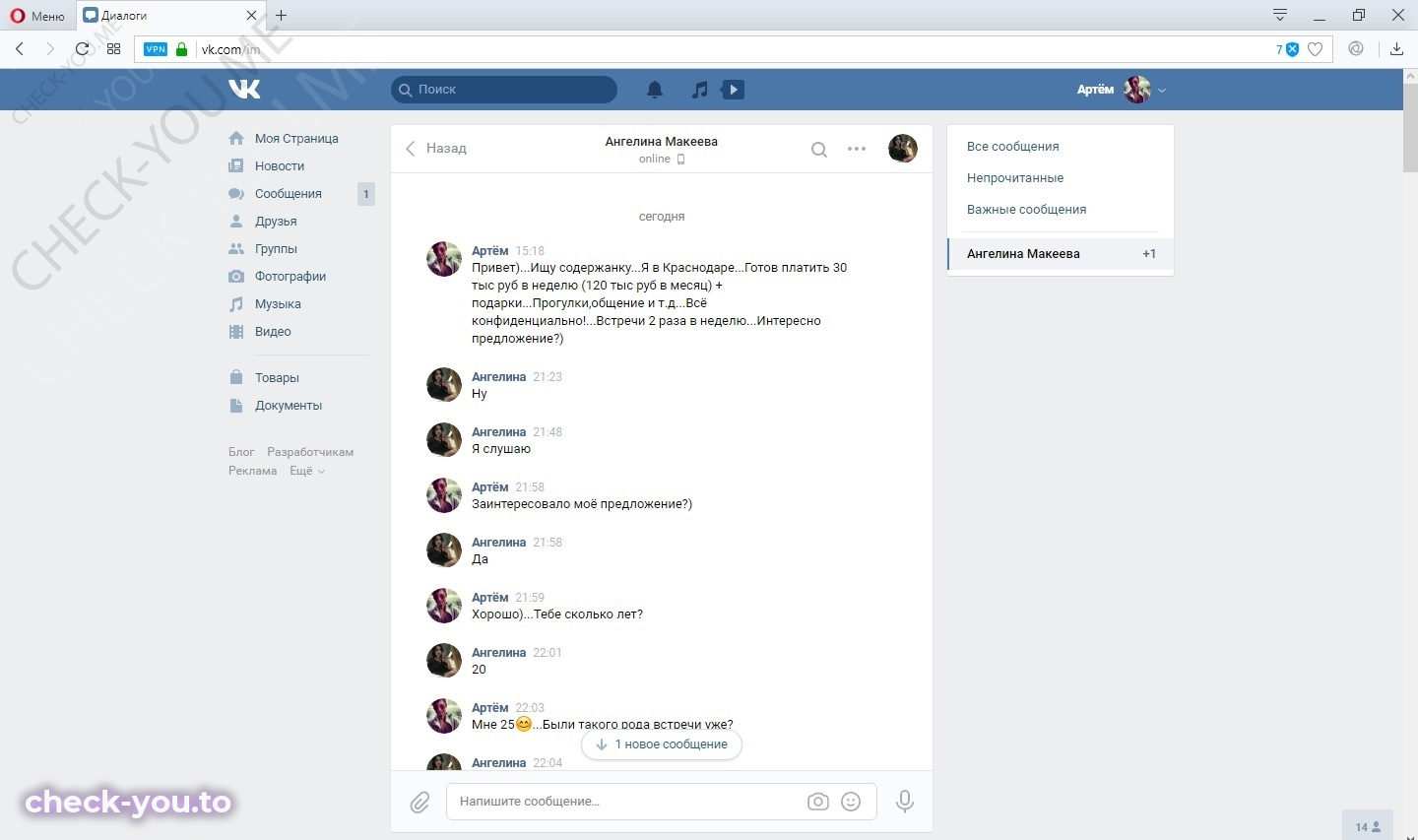Go back in browser history

[20, 48]
